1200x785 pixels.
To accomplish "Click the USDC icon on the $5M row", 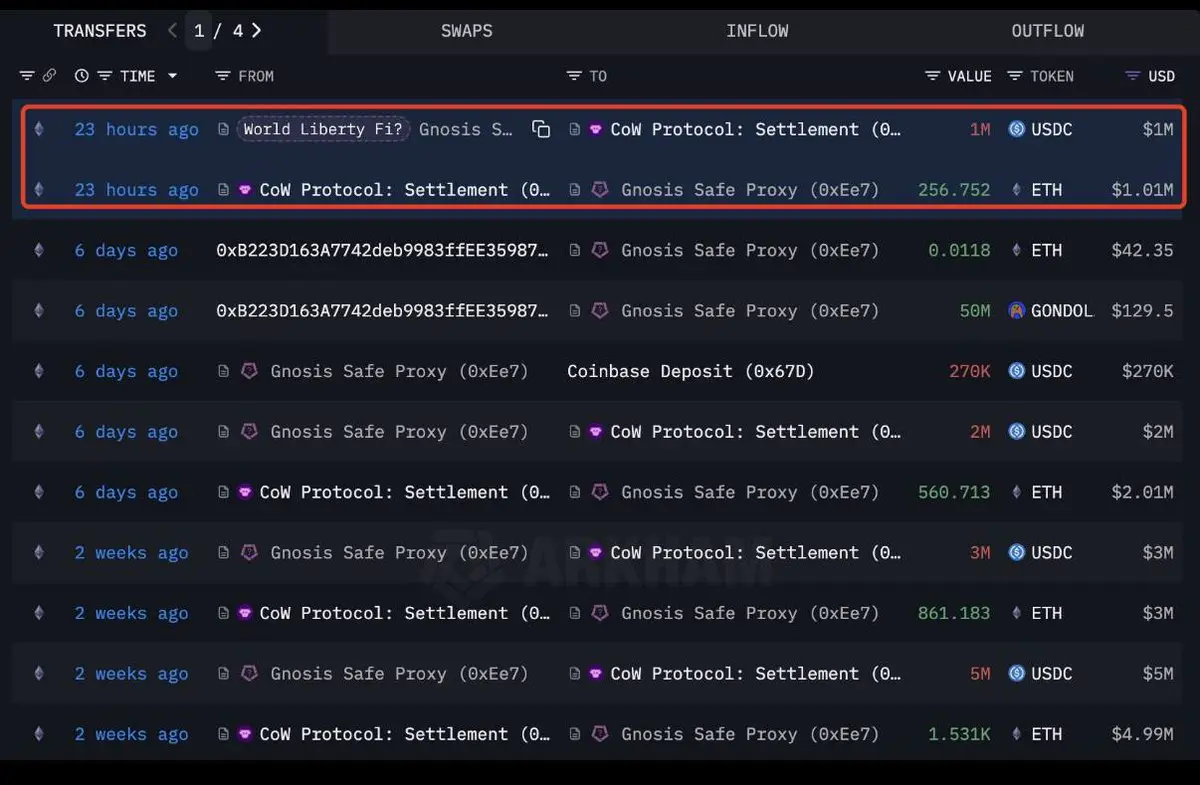I will click(1017, 674).
